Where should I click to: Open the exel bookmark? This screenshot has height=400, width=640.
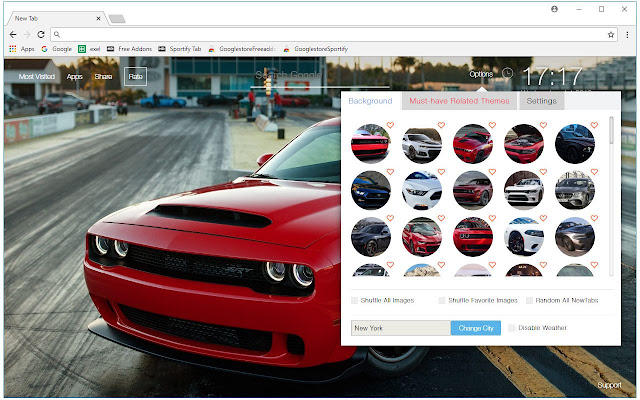[89, 49]
